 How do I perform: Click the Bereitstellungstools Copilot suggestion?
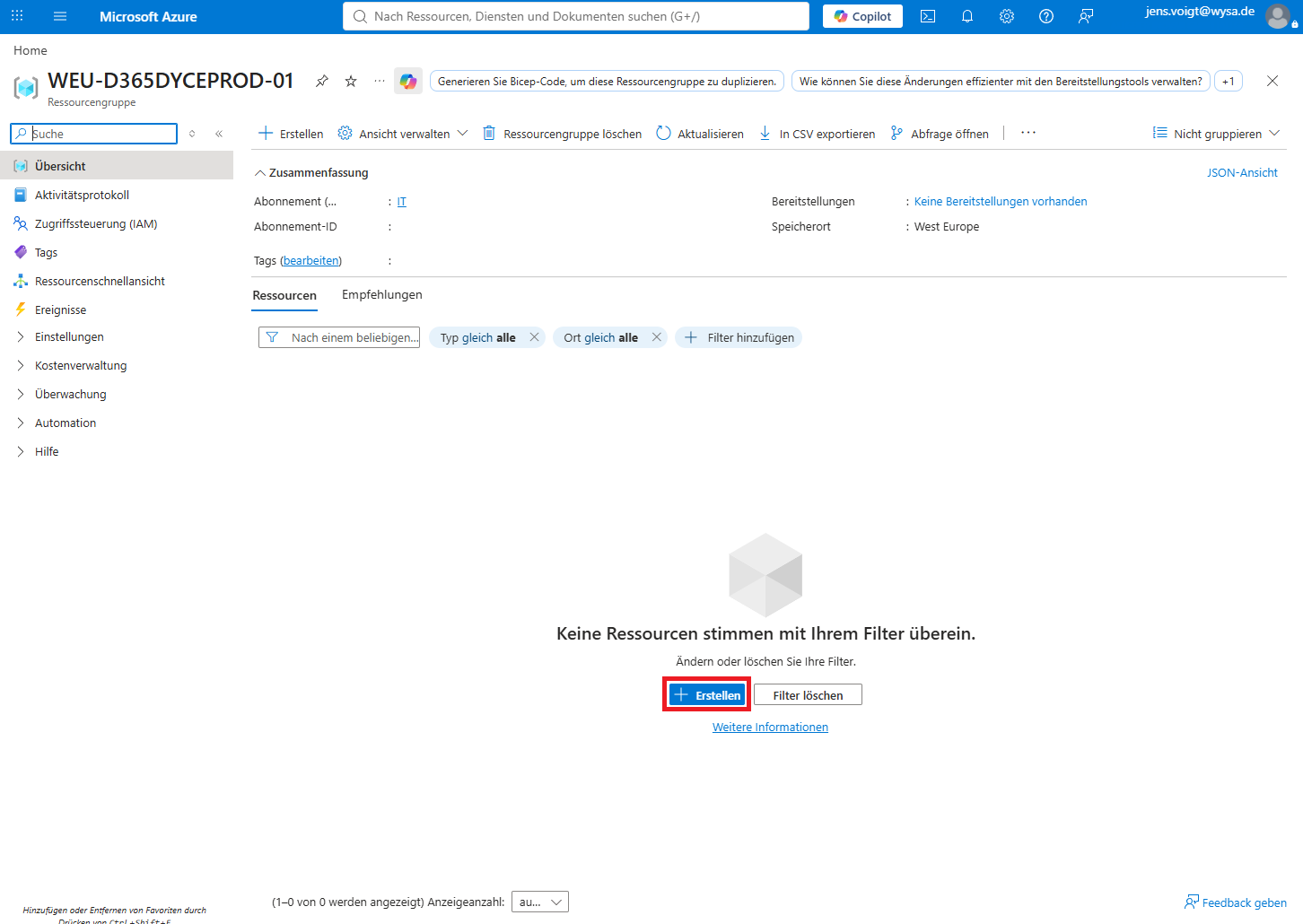coord(1001,81)
